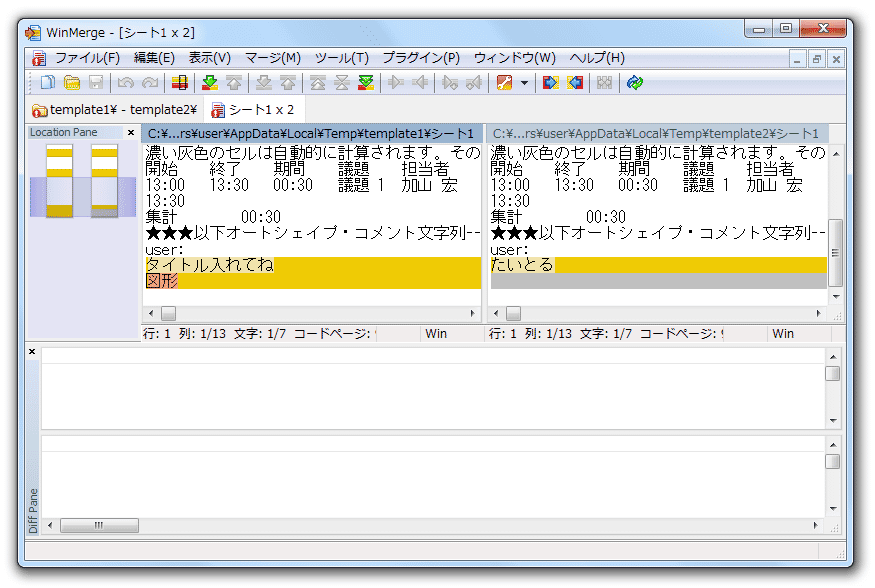Image resolution: width=875 pixels, height=588 pixels.
Task: Open the ヘルプ(H) menu
Action: click(597, 58)
